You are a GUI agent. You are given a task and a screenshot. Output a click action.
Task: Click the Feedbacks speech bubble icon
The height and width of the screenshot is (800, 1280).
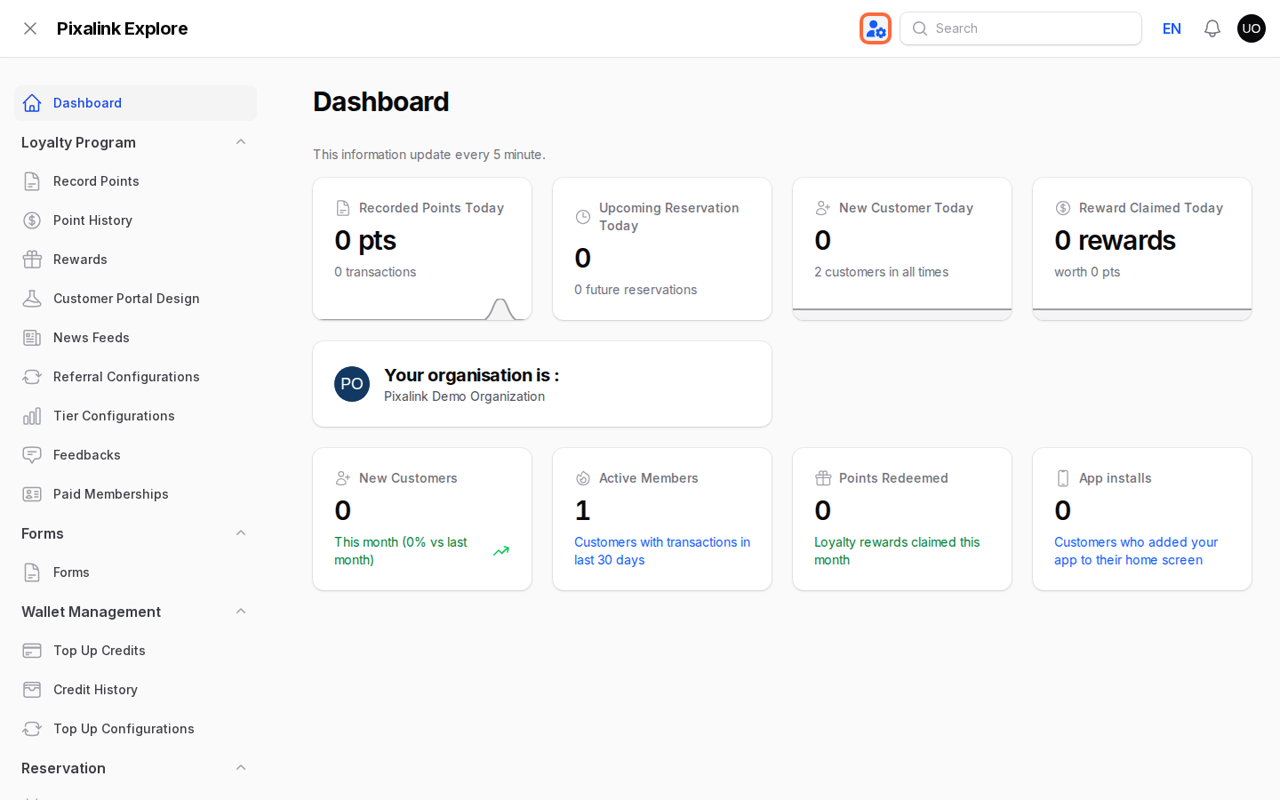coord(32,454)
